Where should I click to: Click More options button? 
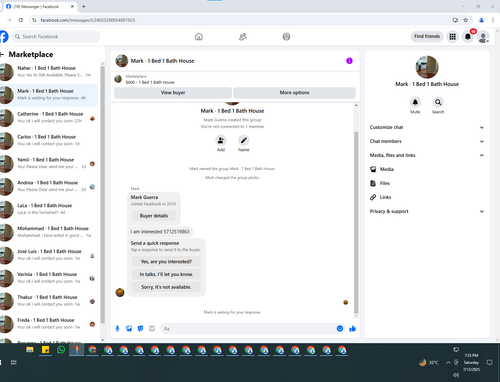point(294,93)
